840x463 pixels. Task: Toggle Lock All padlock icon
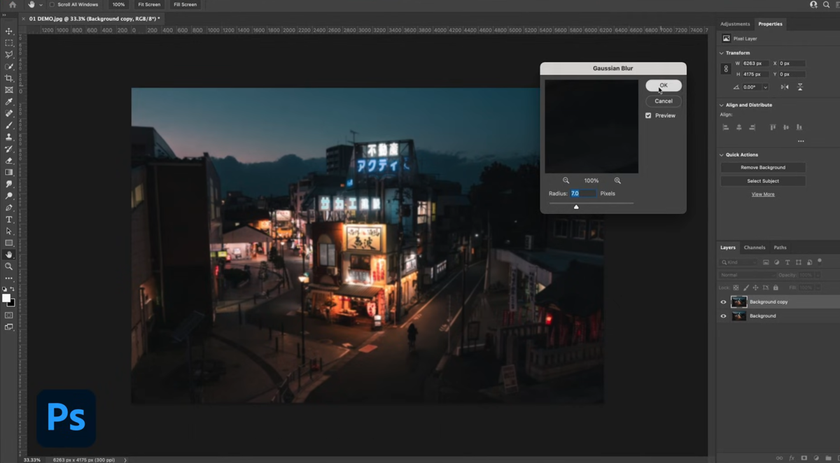click(x=776, y=288)
